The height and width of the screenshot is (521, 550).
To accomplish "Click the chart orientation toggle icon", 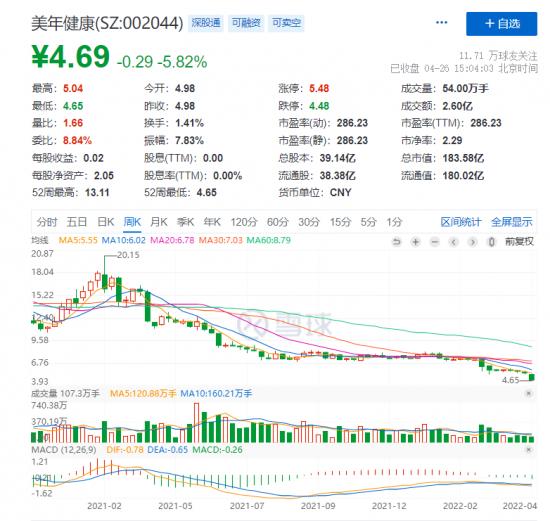I will point(491,242).
